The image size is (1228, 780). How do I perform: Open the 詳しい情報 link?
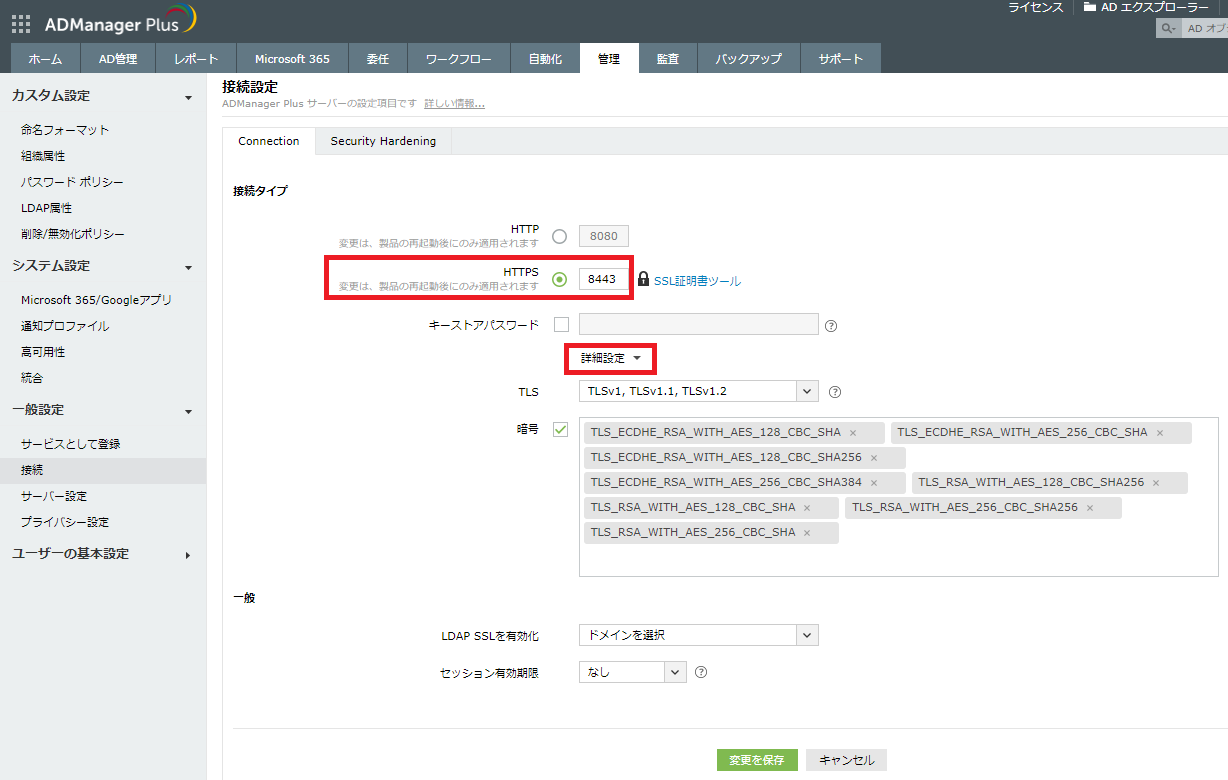click(454, 104)
